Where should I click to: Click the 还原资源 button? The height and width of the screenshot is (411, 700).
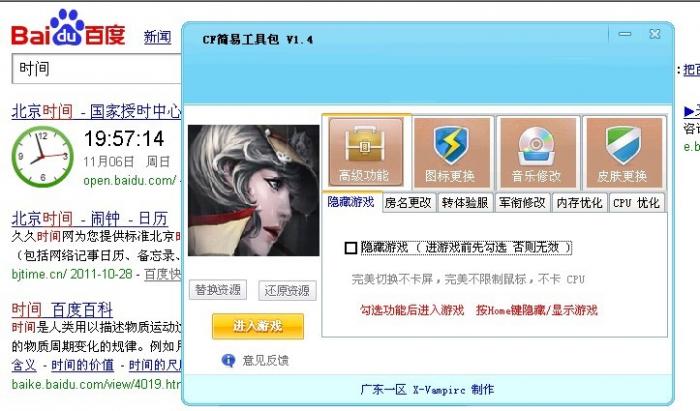287,291
